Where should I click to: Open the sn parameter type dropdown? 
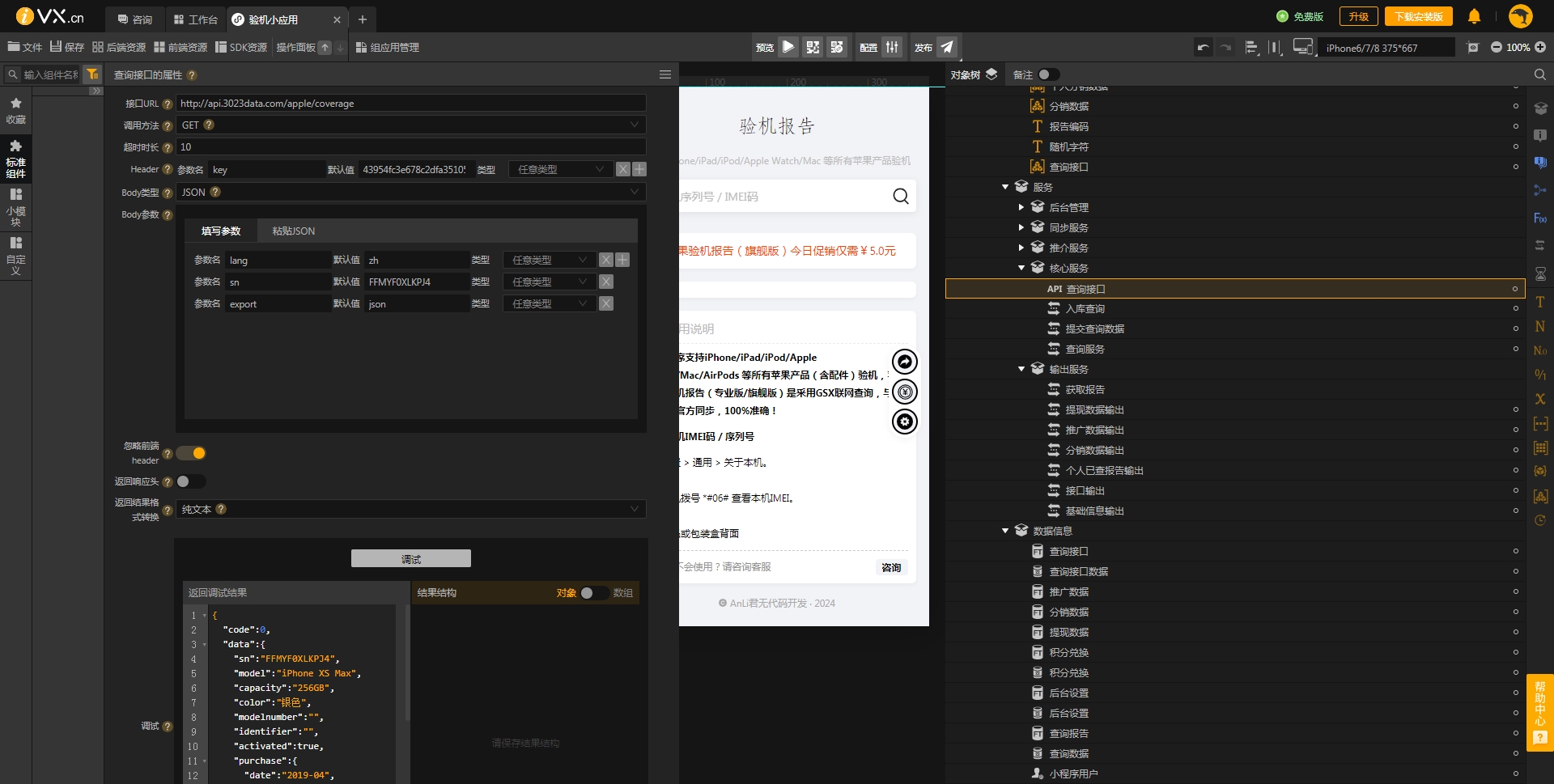[x=549, y=282]
